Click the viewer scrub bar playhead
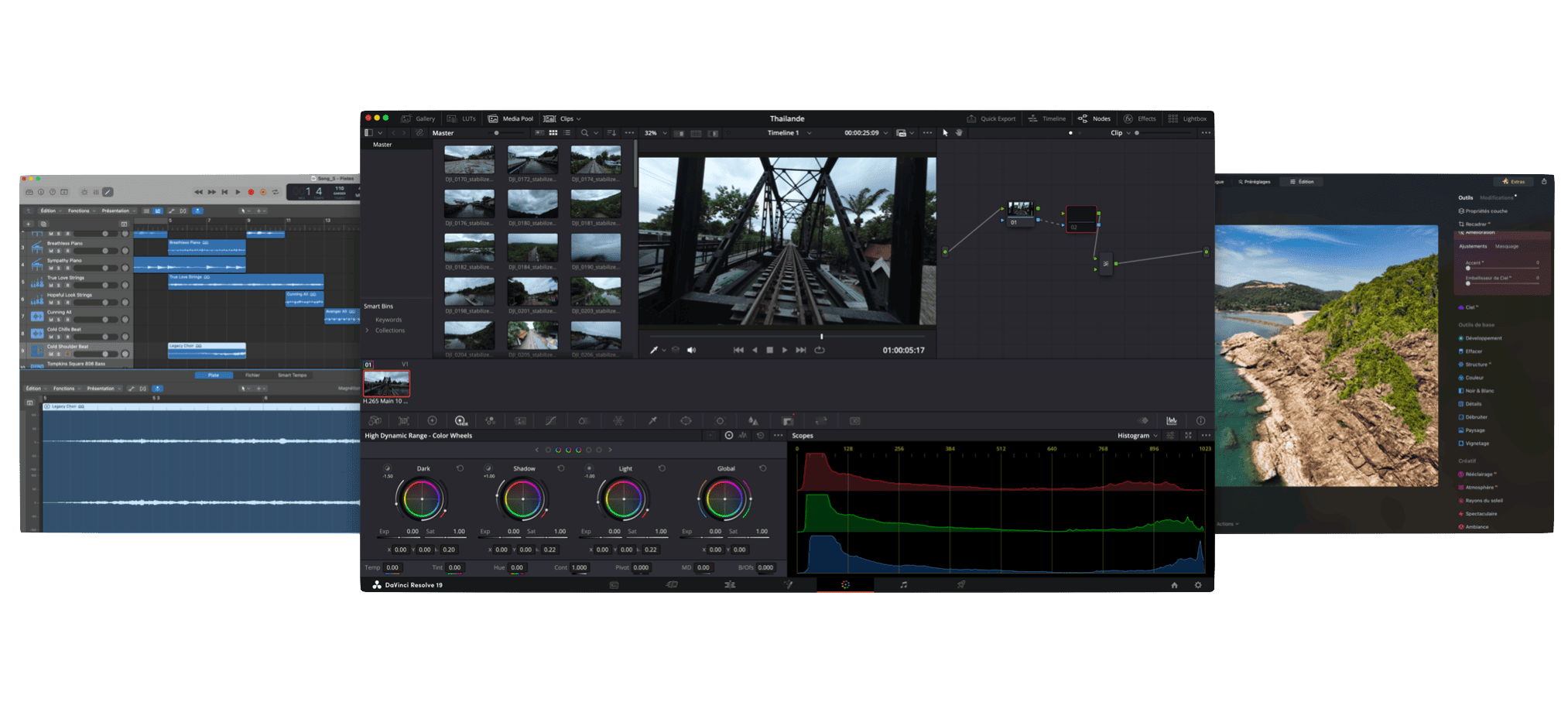Screen dimensions: 1568x709 tap(822, 337)
